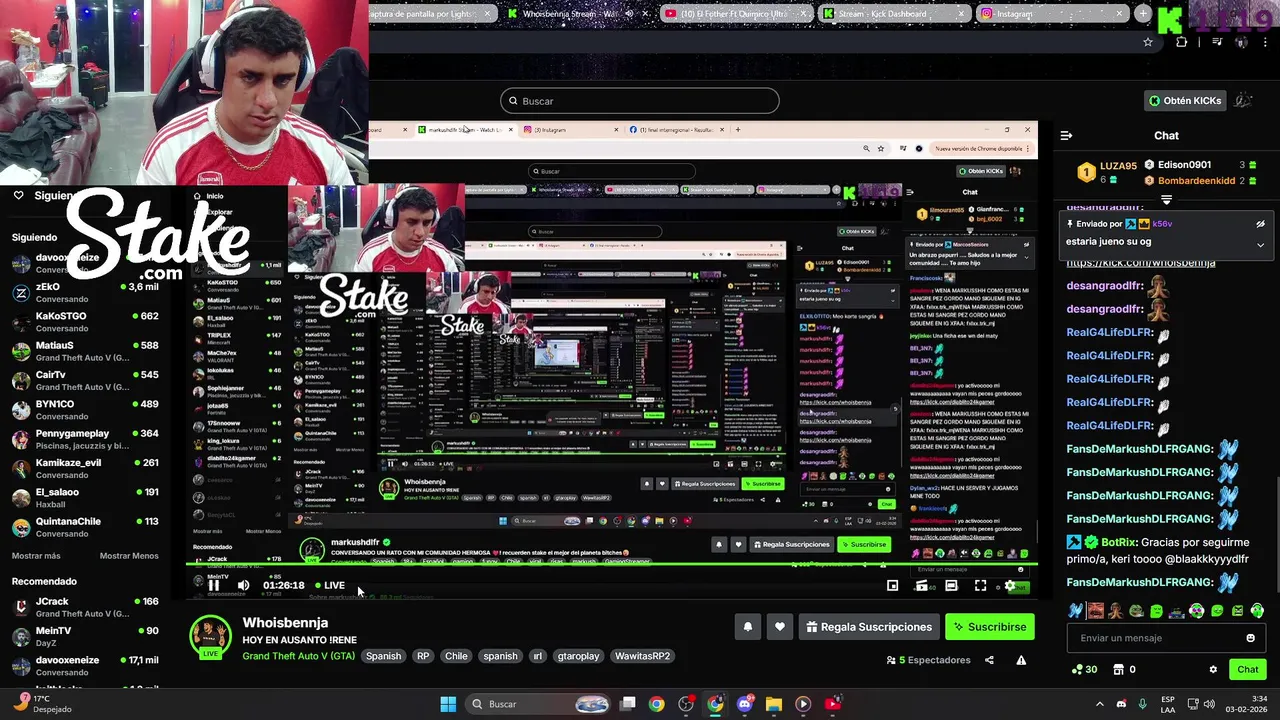Open the clip creation icon in player
The height and width of the screenshot is (720, 1280).
click(x=921, y=586)
